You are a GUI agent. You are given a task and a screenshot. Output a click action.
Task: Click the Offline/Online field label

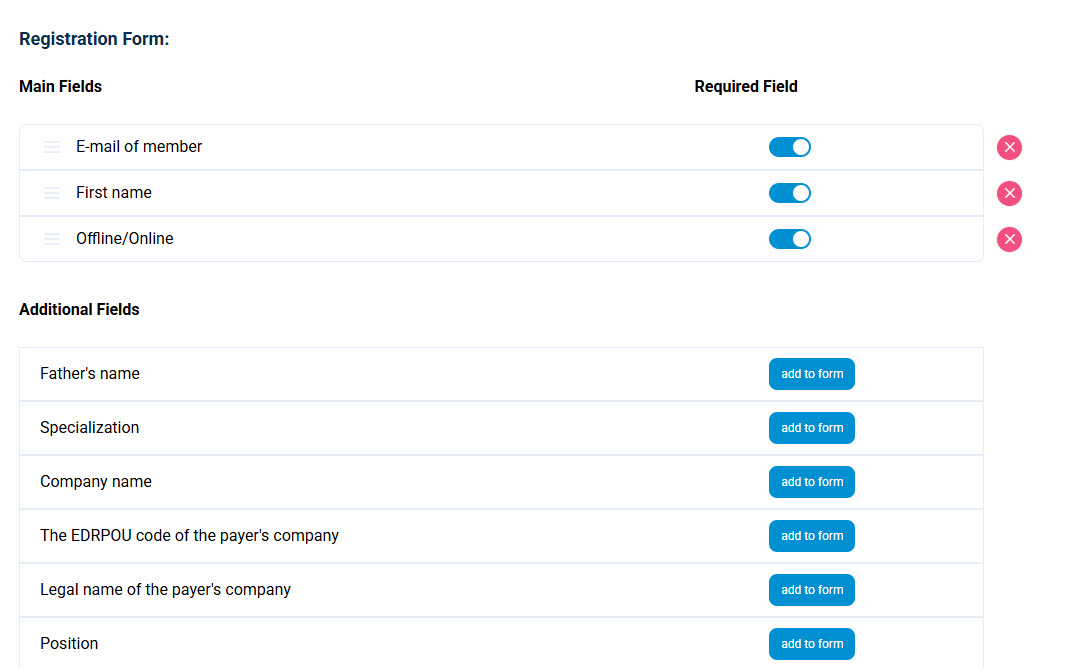pyautogui.click(x=125, y=239)
